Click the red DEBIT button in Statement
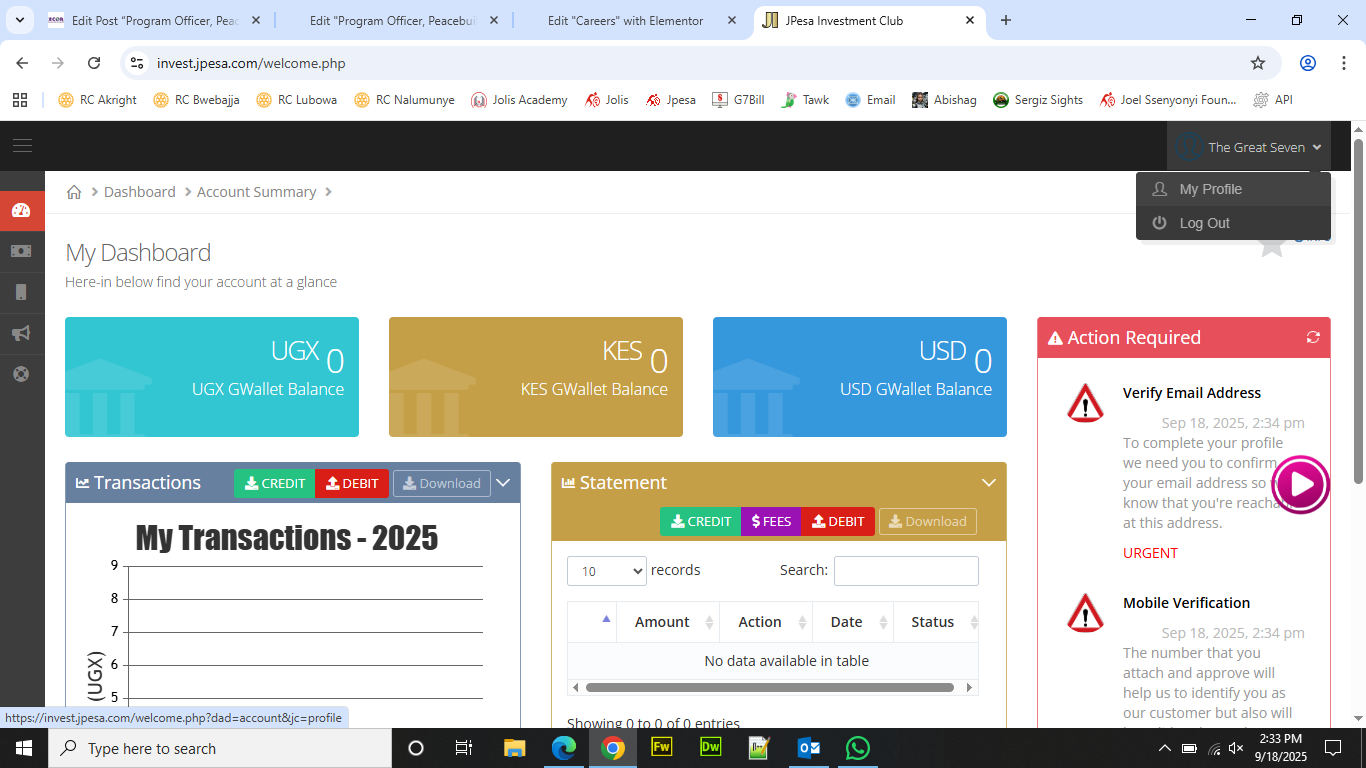 [838, 521]
